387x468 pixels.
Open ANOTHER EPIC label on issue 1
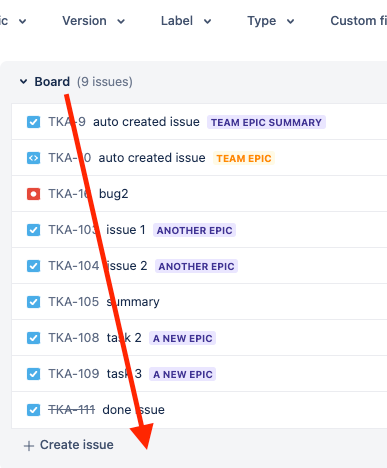pyautogui.click(x=194, y=230)
